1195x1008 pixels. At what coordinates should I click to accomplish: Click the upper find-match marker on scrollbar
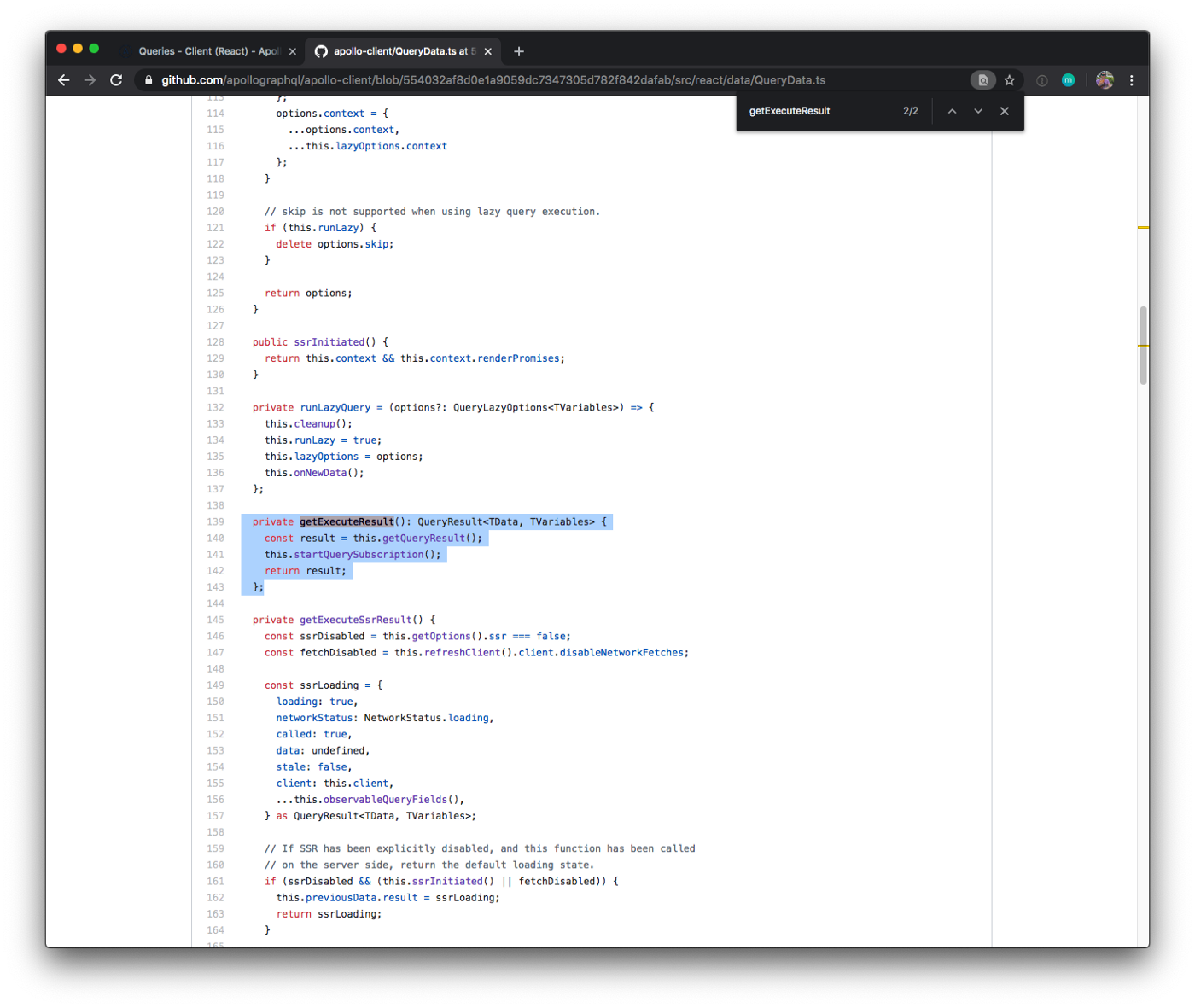click(x=1143, y=227)
